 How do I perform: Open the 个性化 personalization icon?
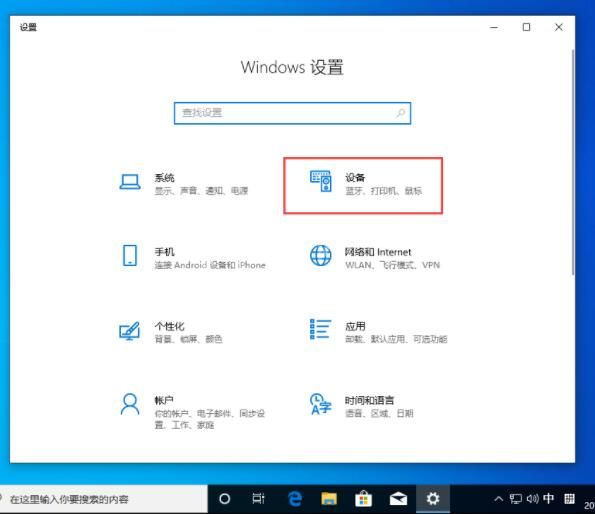129,331
